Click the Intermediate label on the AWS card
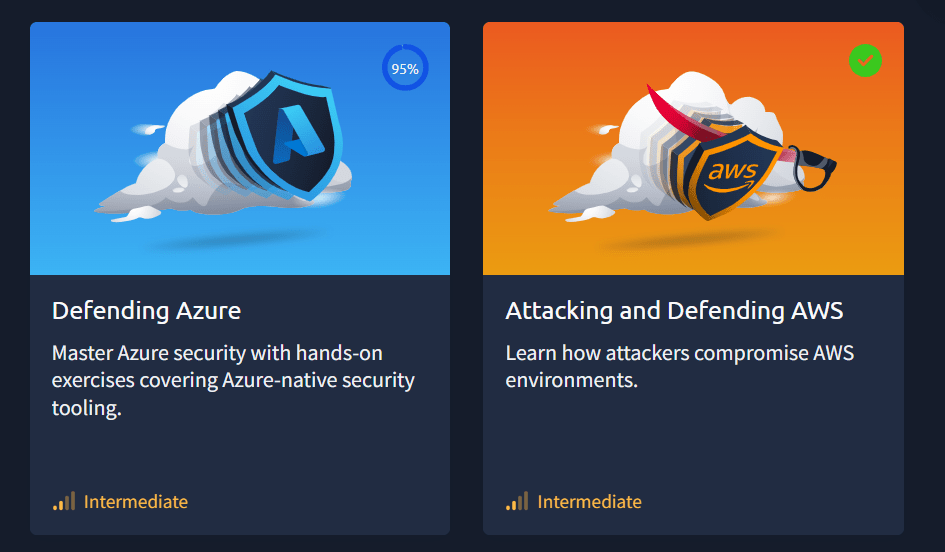 pos(589,502)
